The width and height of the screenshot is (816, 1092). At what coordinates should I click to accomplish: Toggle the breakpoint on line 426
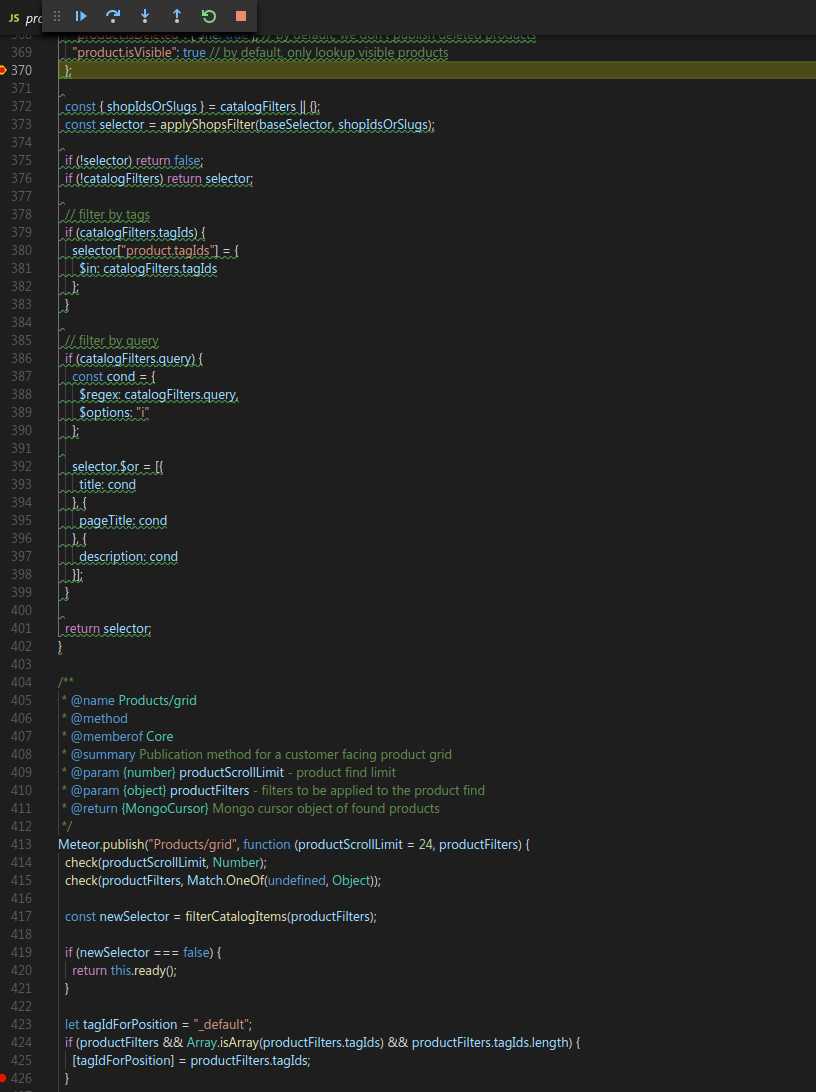pyautogui.click(x=3, y=1079)
